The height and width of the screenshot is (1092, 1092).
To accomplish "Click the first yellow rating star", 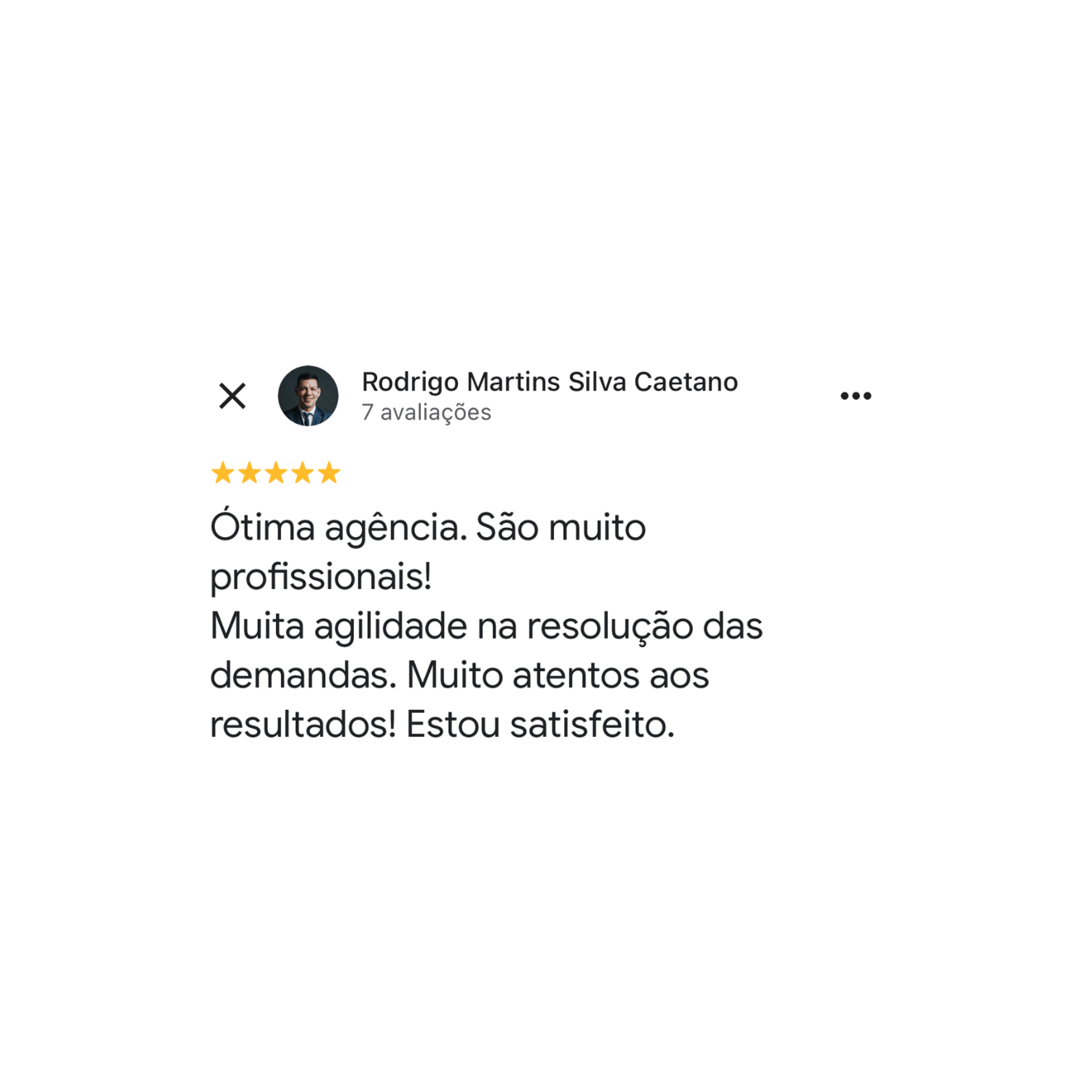I will coord(222,473).
